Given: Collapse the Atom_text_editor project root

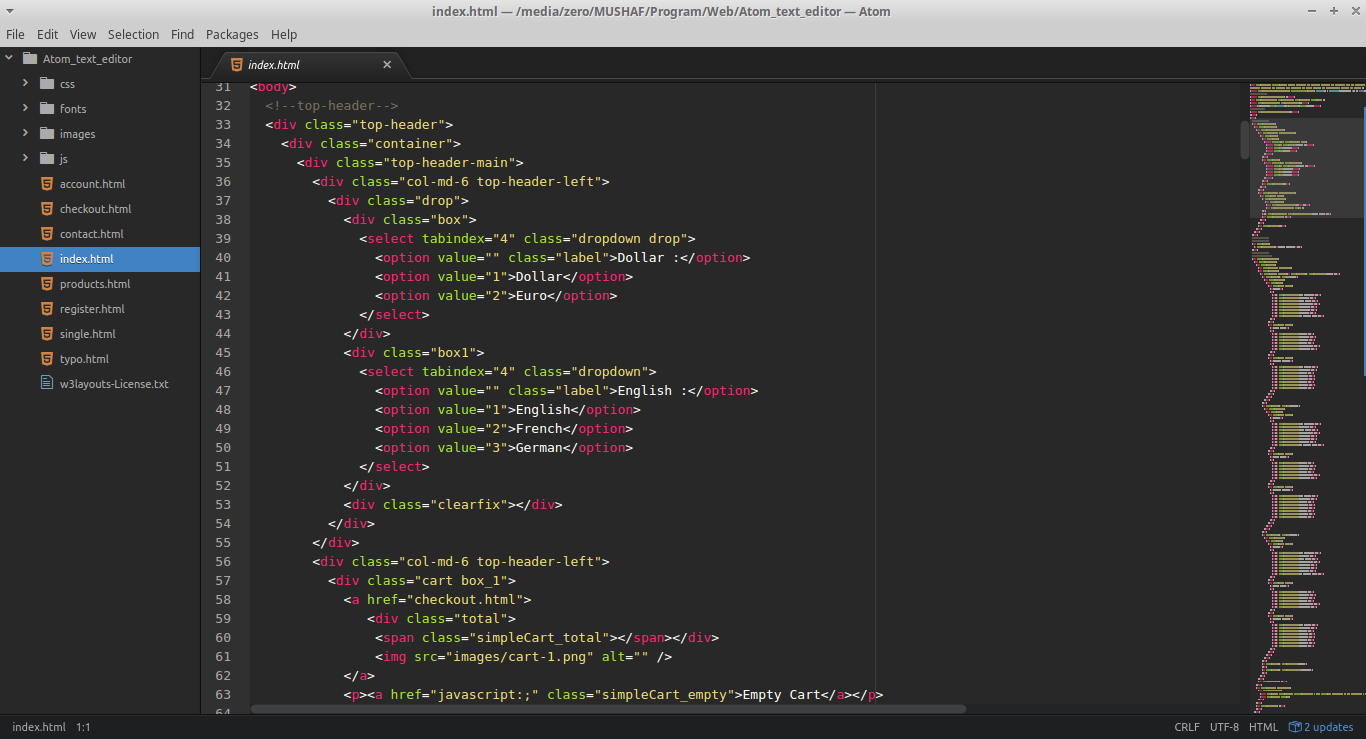Looking at the screenshot, I should tap(8, 58).
